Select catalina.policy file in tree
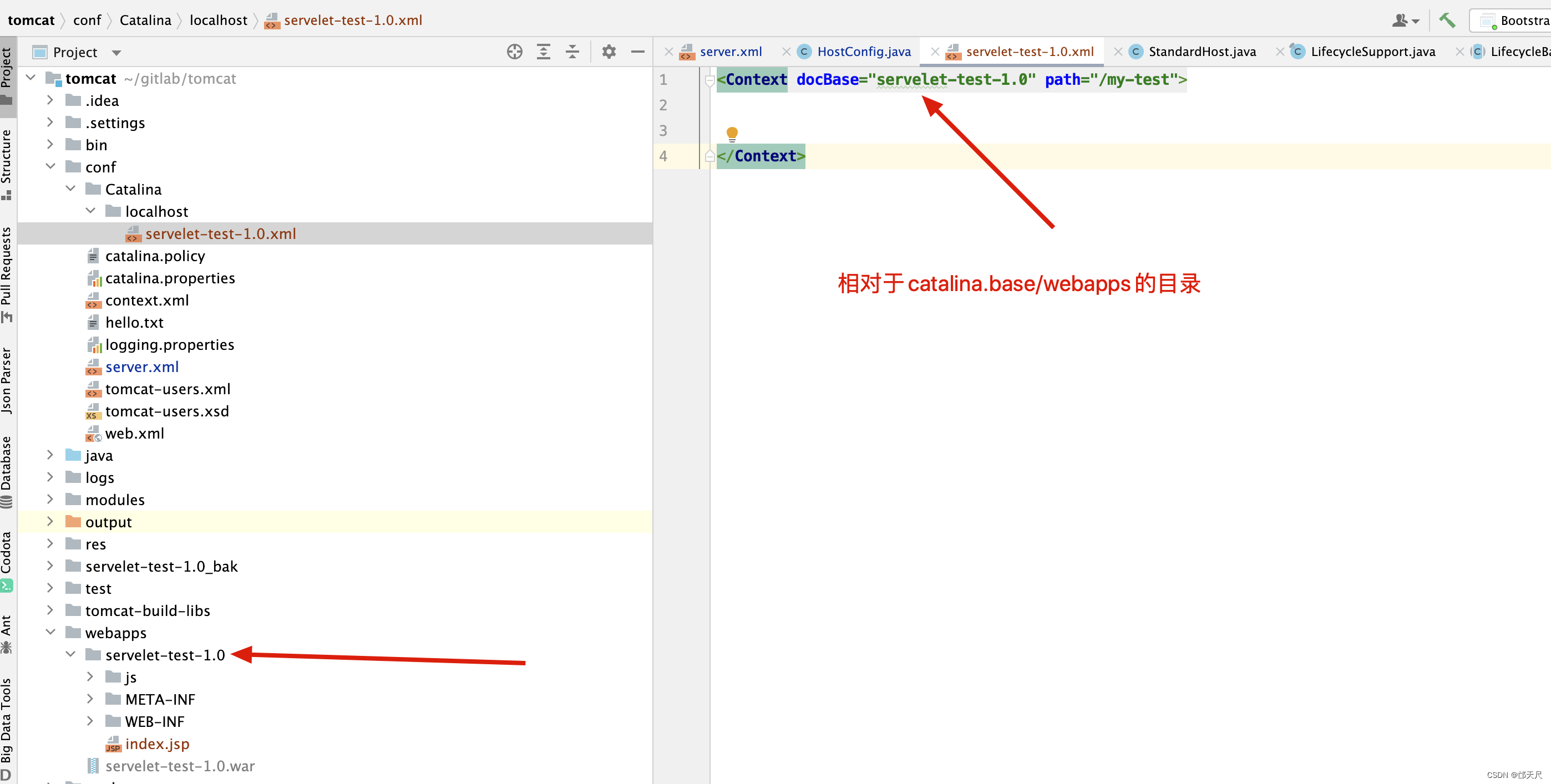Viewport: 1551px width, 784px height. point(155,256)
